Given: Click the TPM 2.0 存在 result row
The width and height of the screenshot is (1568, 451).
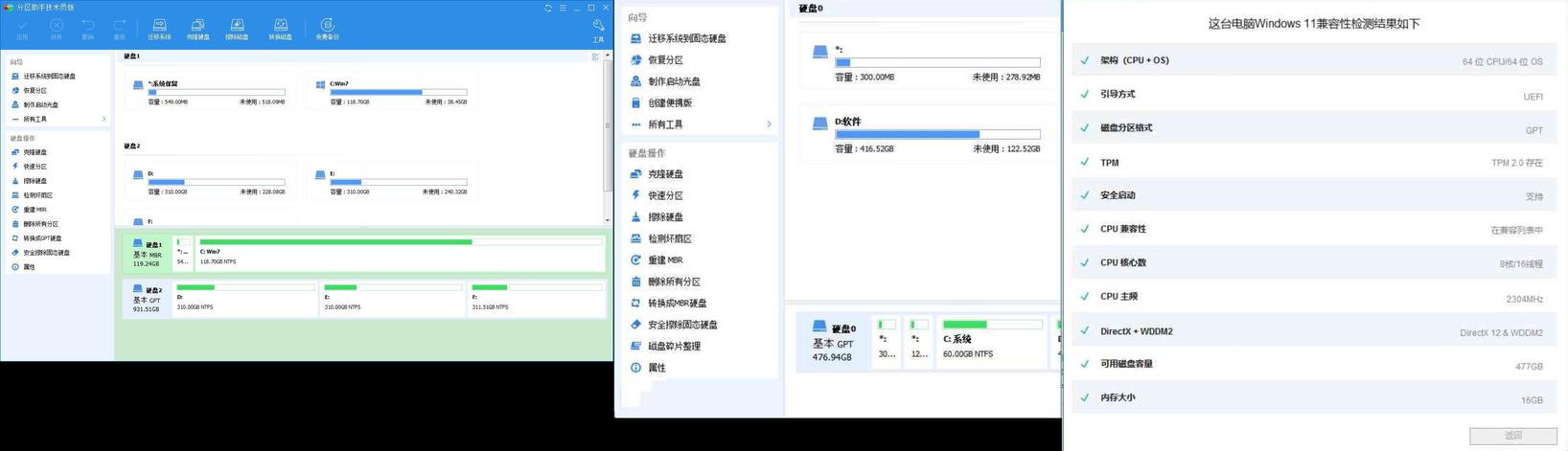Looking at the screenshot, I should (x=1313, y=163).
